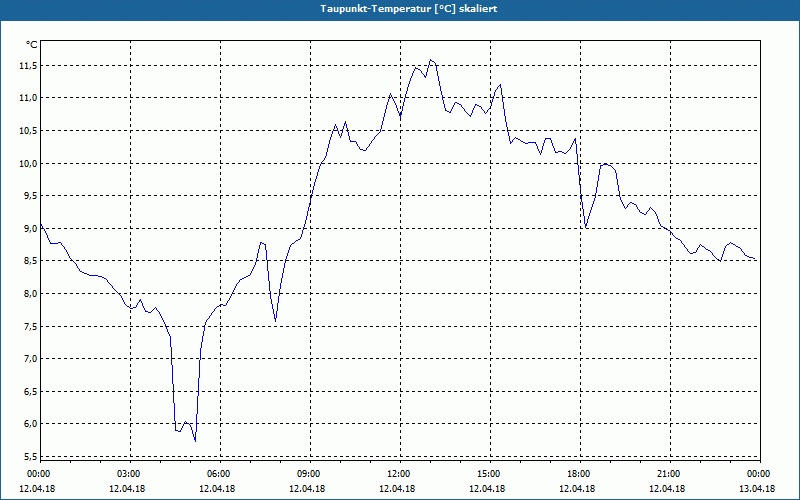Select the 9,0 y-axis value
Viewport: 800px width, 500px height.
(x=30, y=229)
